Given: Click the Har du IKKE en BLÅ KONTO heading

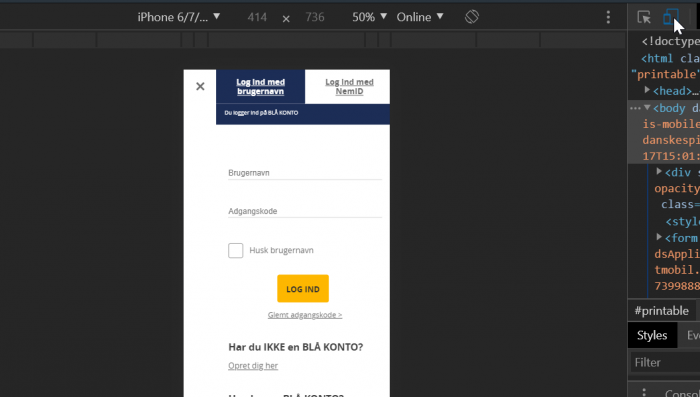Looking at the screenshot, I should tap(296, 347).
